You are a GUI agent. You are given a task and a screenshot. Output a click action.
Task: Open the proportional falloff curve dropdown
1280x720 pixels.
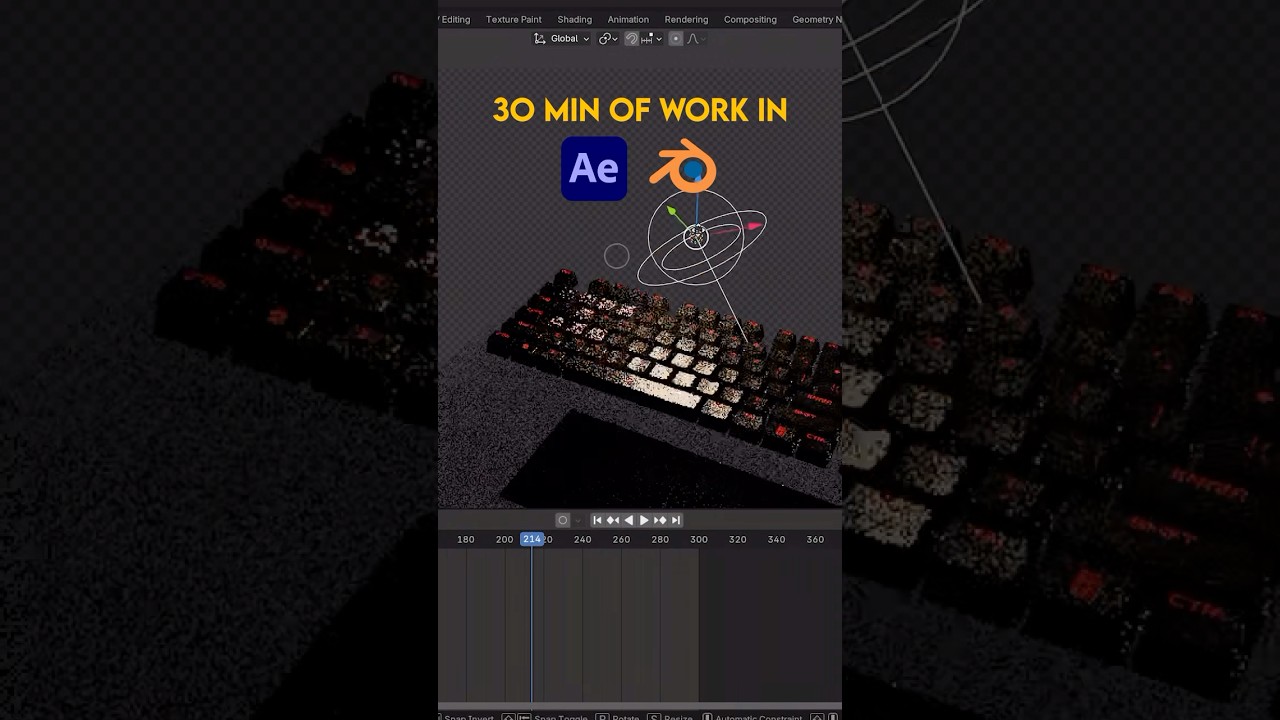(696, 39)
